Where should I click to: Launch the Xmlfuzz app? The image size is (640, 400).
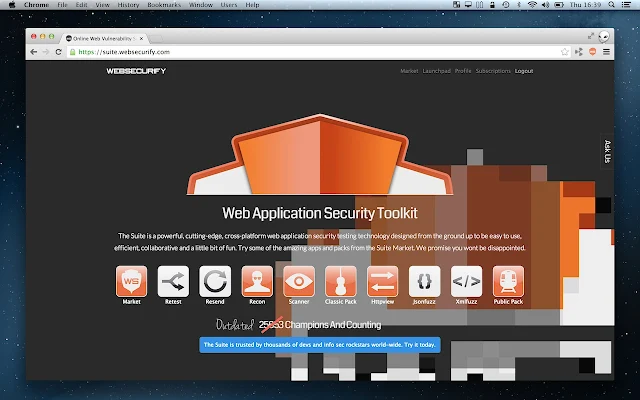467,281
